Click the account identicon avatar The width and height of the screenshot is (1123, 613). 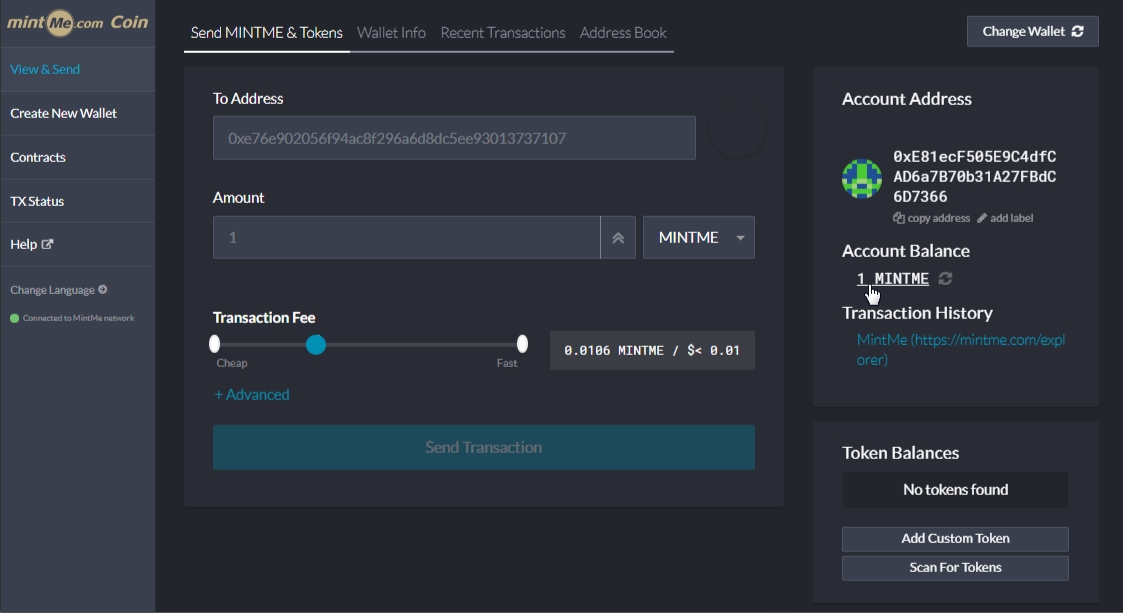pos(861,178)
